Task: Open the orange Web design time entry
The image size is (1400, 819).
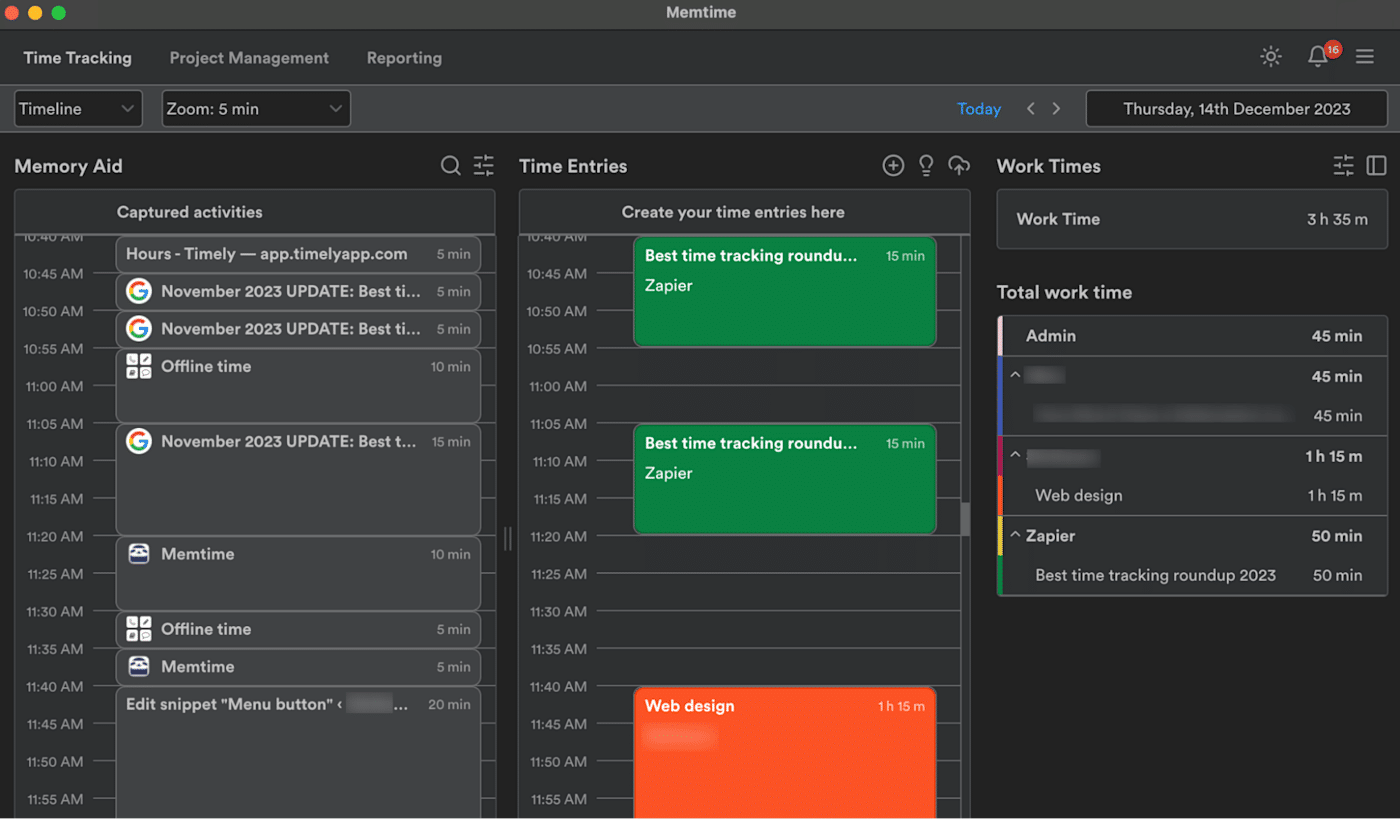Action: point(785,752)
